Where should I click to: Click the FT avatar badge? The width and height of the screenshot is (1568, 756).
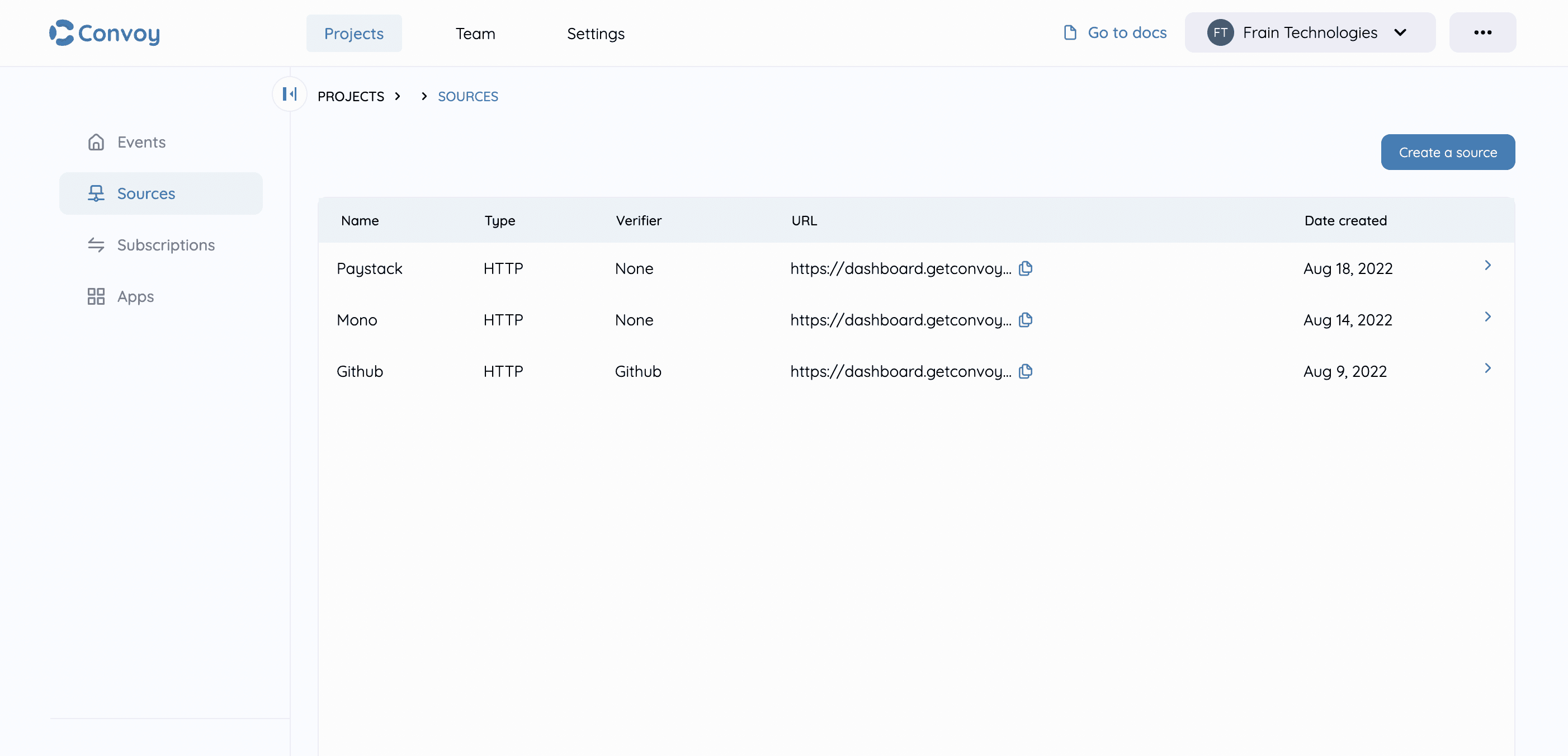point(1220,32)
